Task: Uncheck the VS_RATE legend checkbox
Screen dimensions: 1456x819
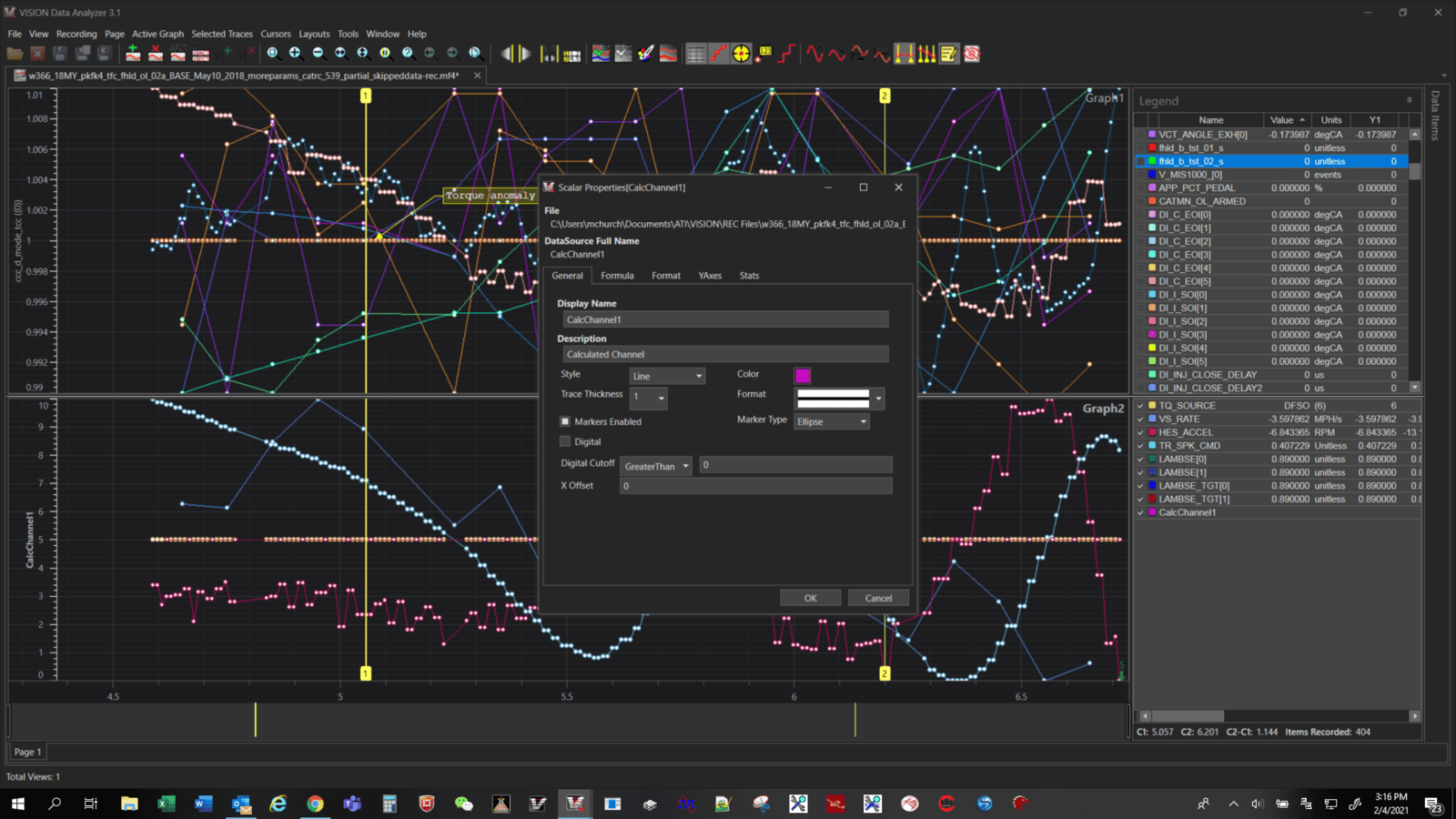Action: coord(1140,420)
